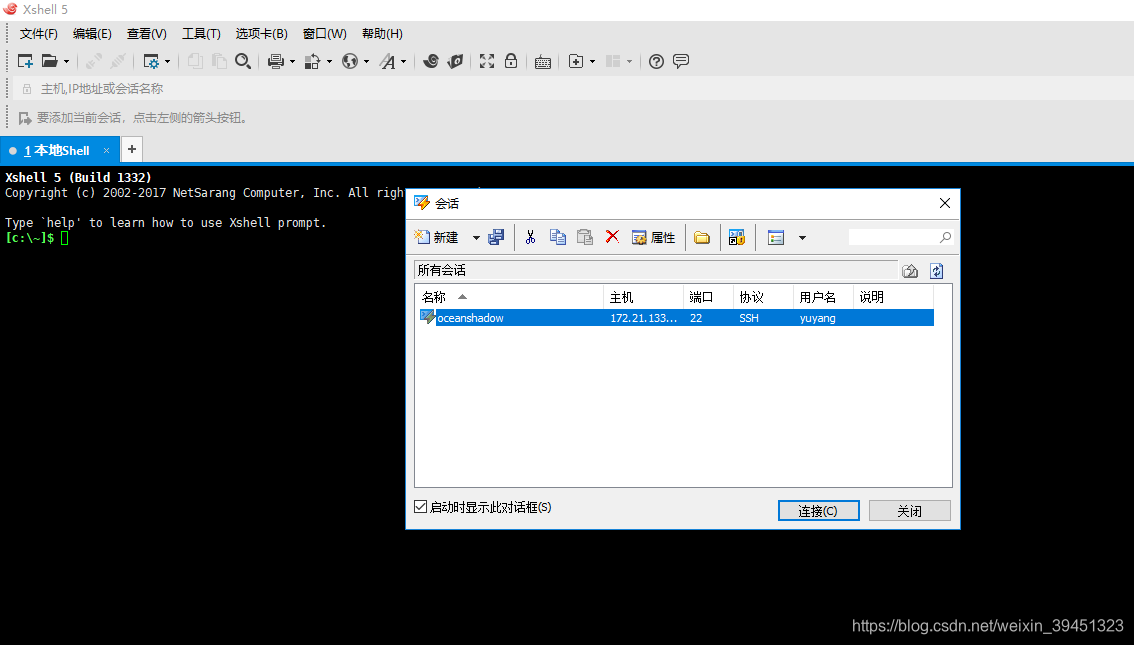The height and width of the screenshot is (645, 1134).
Task: Launch Xftp with the spiral shell icon
Action: (431, 61)
